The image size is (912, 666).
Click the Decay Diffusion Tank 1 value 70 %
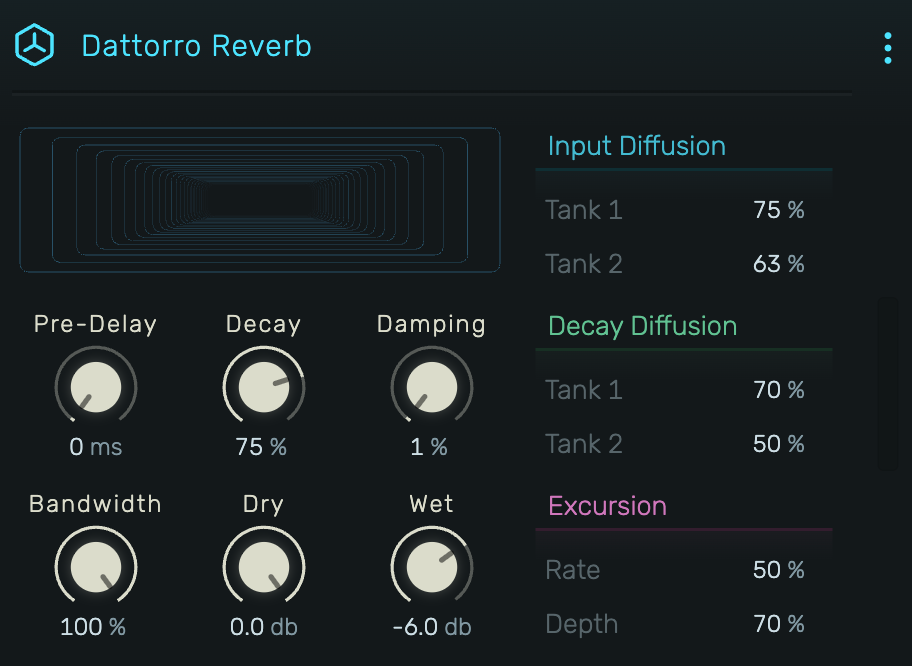coord(779,390)
